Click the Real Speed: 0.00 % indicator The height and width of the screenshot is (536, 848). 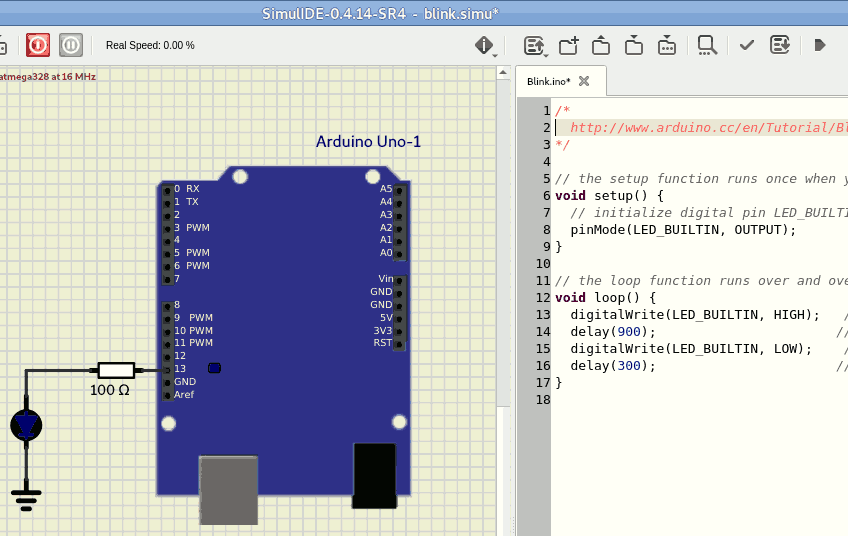pos(150,45)
